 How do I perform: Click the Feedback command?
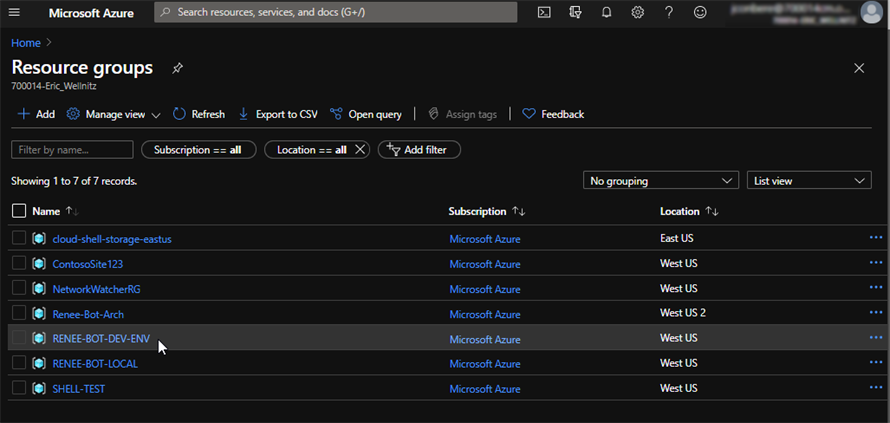[x=553, y=114]
